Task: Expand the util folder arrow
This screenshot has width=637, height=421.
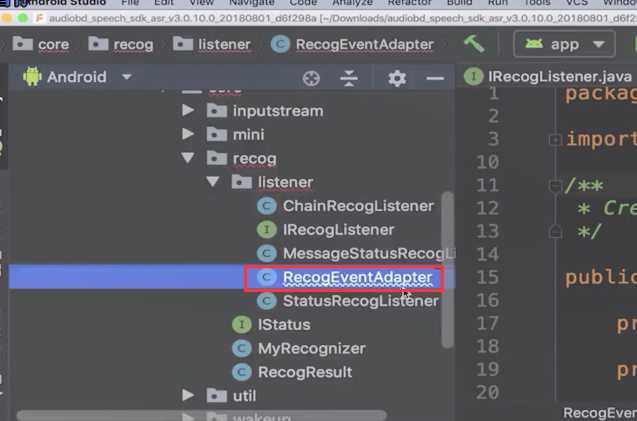Action: [x=188, y=395]
